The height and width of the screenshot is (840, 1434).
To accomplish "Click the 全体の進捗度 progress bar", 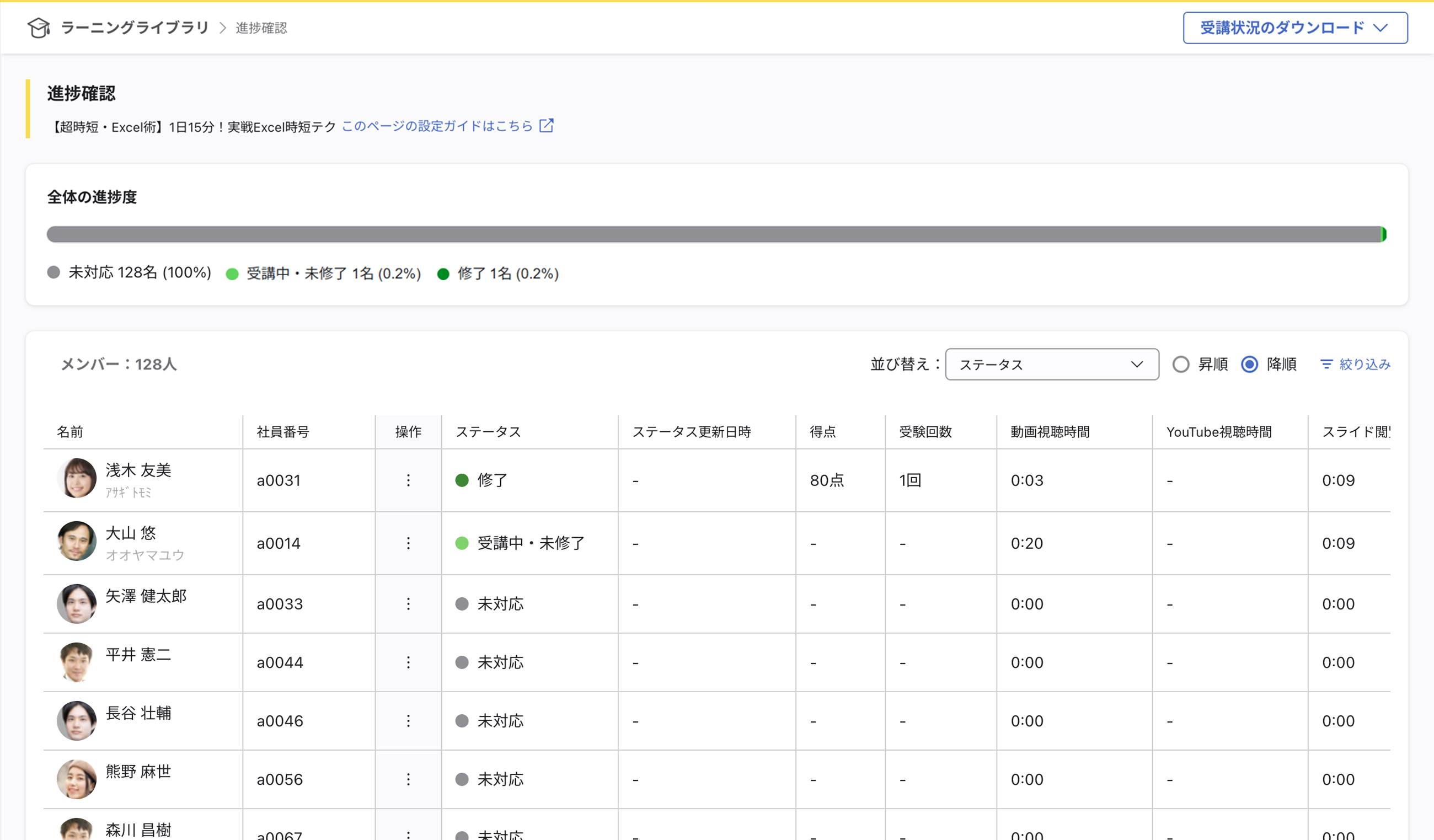I will 716,234.
